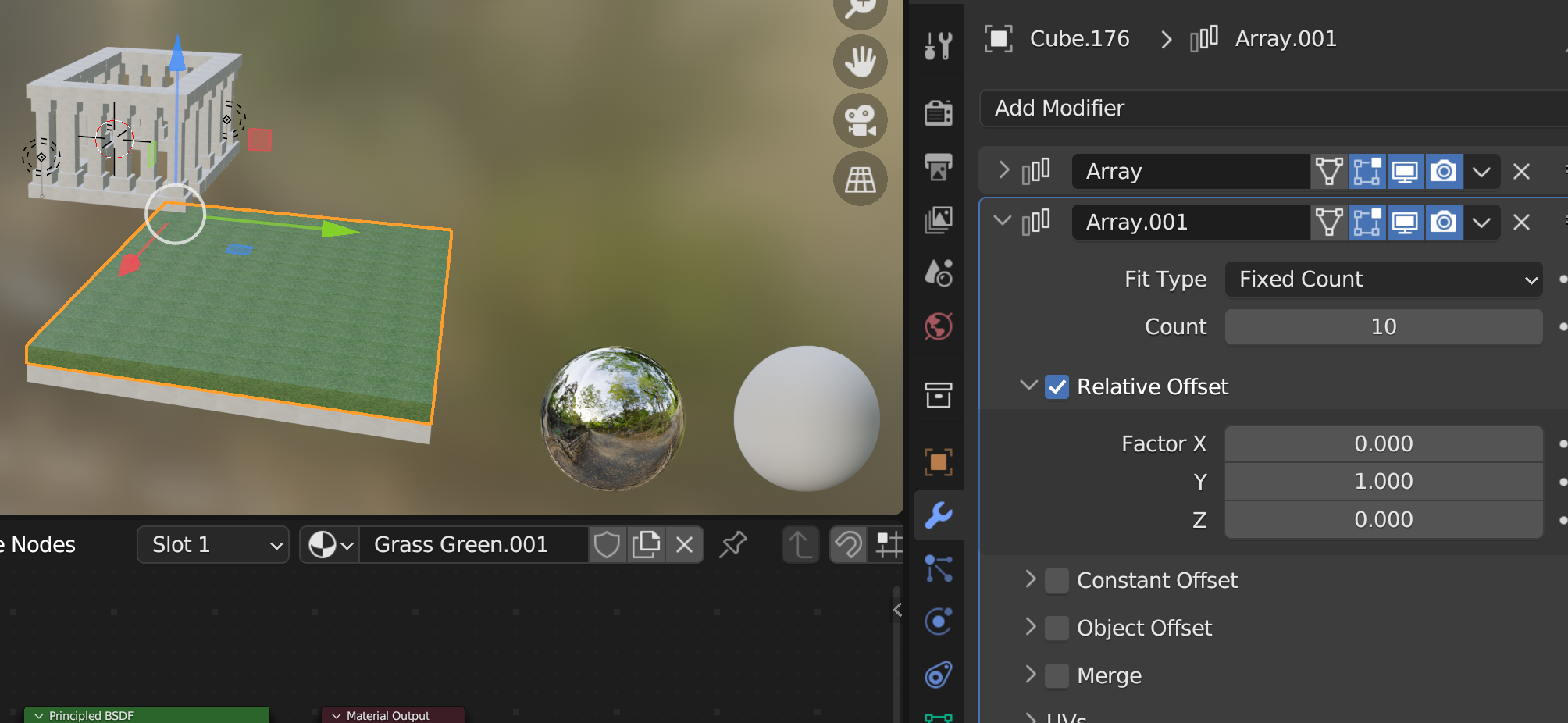The height and width of the screenshot is (723, 1568).
Task: Enable the Constant Offset checkbox
Action: click(1057, 580)
